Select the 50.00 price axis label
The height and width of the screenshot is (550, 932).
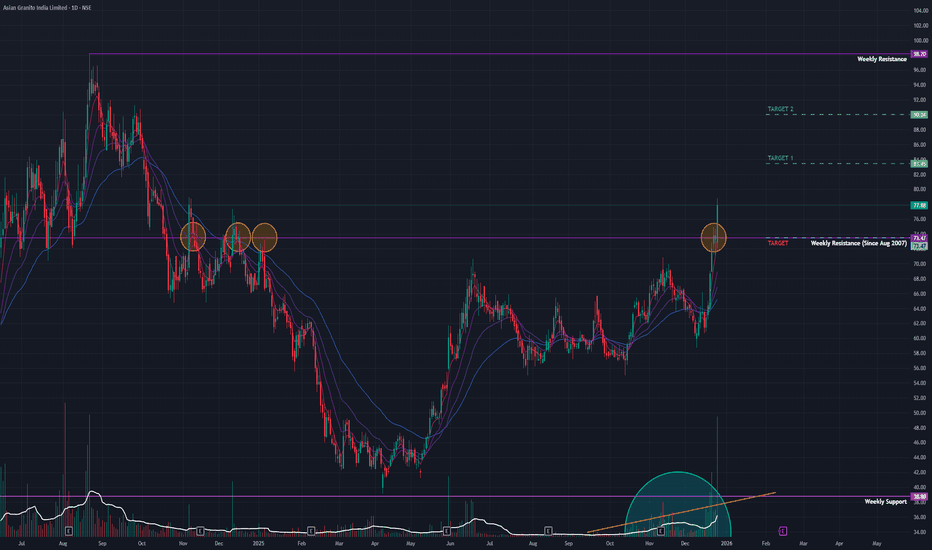click(920, 413)
